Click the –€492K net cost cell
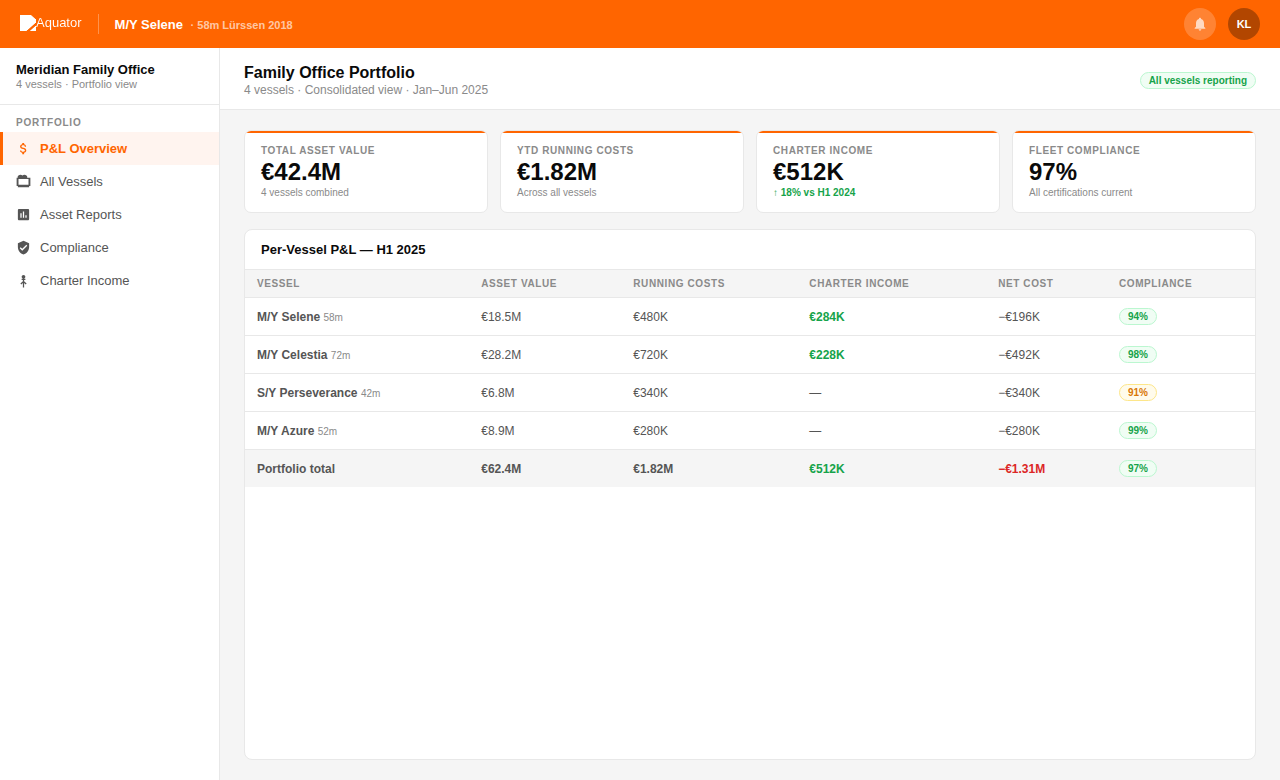This screenshot has width=1280, height=780. [1019, 355]
